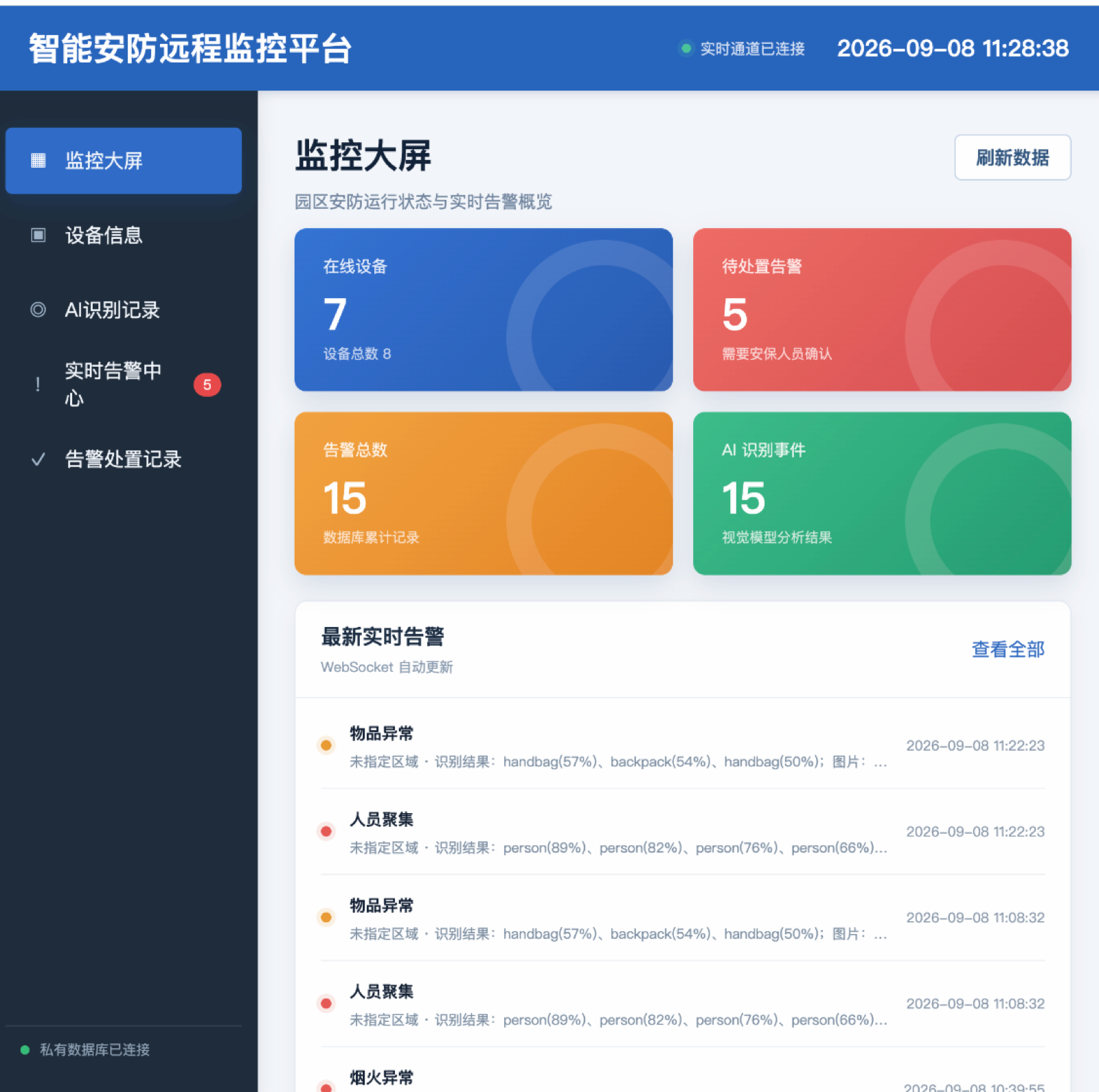Screen dimensions: 1099x1092
Task: Click the checkmark icon beside 告警处置记录
Action: coord(38,459)
